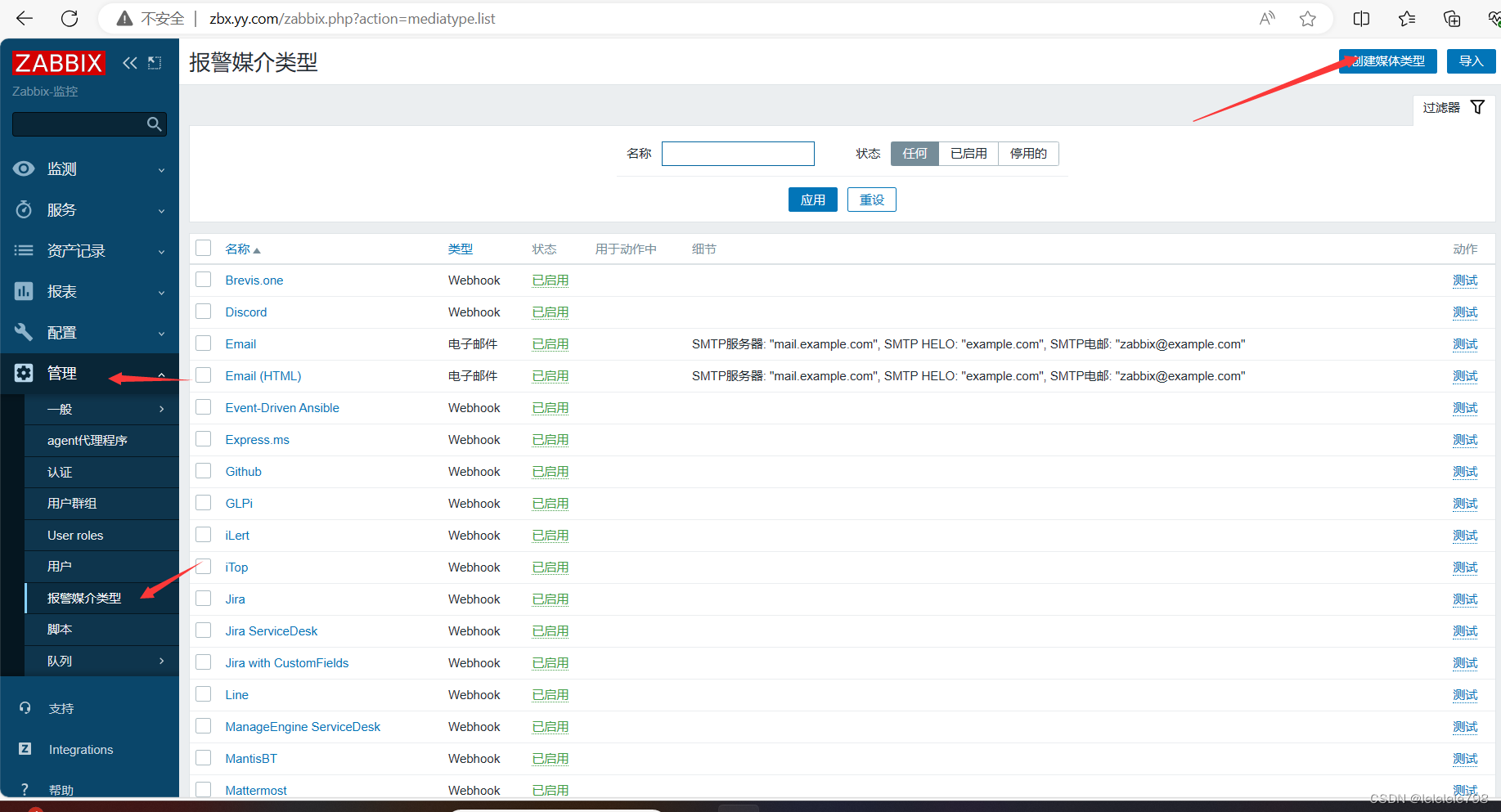Image resolution: width=1501 pixels, height=812 pixels.
Task: Check the Brevis.one row checkbox
Action: coord(204,280)
